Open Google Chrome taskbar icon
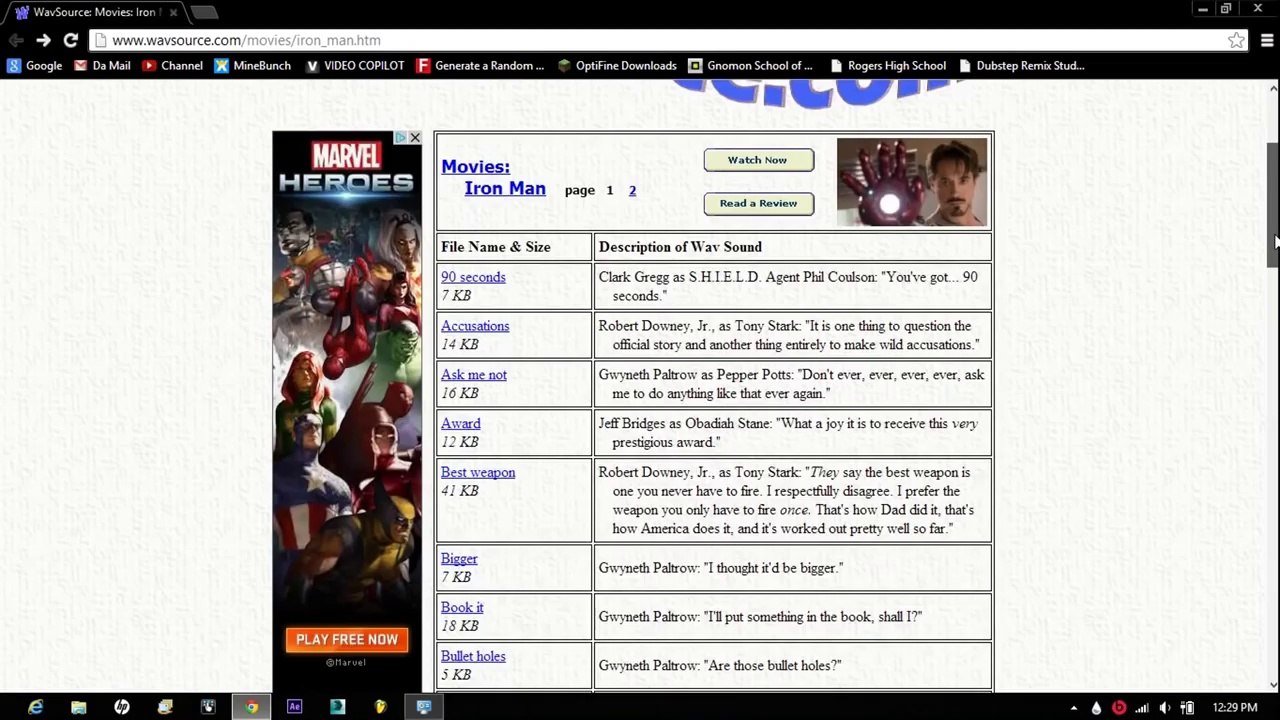Viewport: 1280px width, 720px height. [x=251, y=707]
